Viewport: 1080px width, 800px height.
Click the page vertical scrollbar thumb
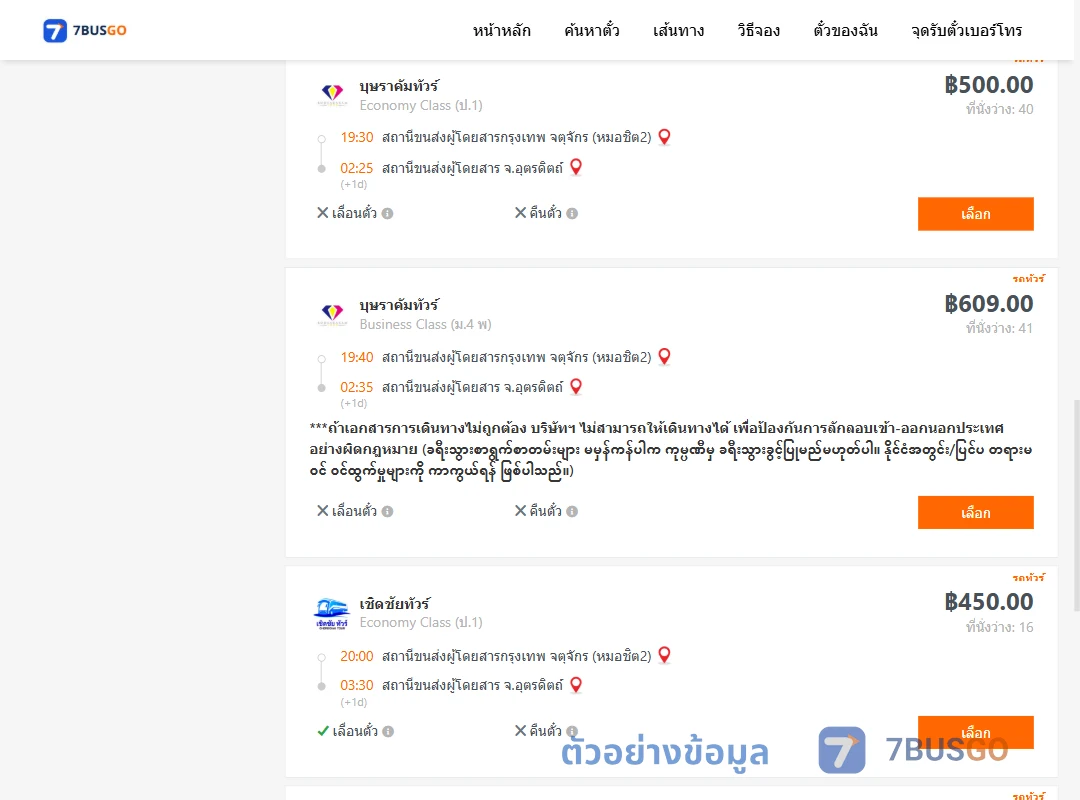click(1077, 505)
